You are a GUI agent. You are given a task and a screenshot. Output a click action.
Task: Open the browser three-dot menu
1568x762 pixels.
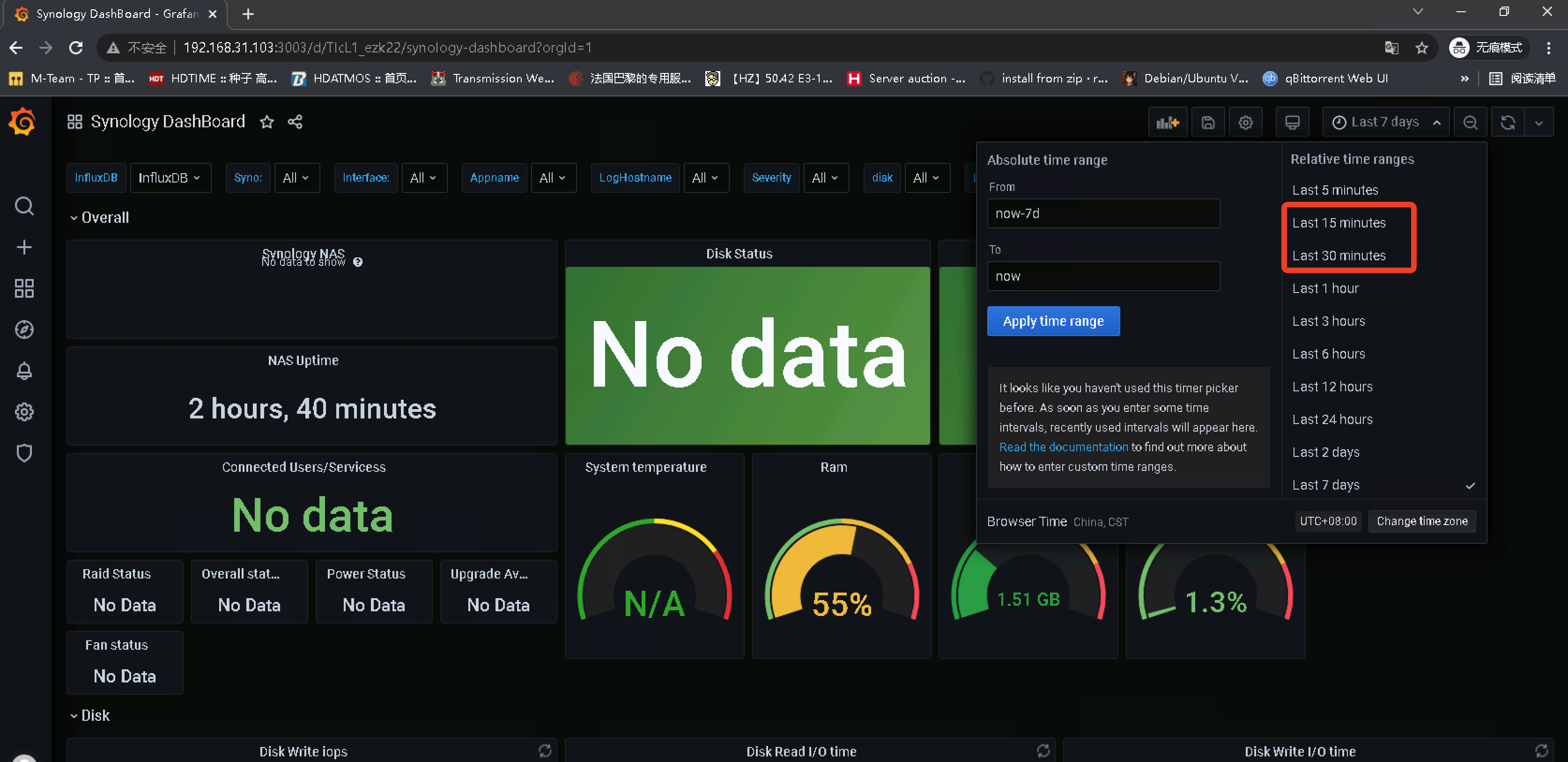(1548, 48)
